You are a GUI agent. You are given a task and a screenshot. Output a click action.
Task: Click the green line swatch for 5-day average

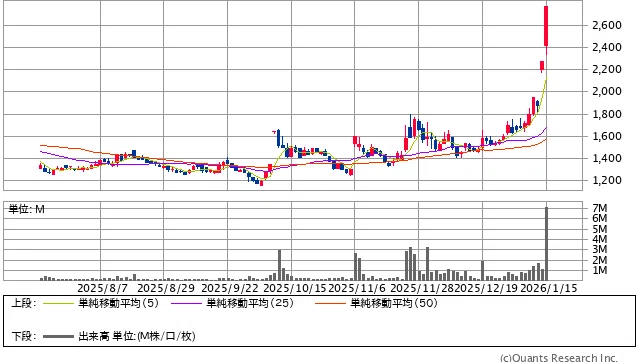coord(59,303)
